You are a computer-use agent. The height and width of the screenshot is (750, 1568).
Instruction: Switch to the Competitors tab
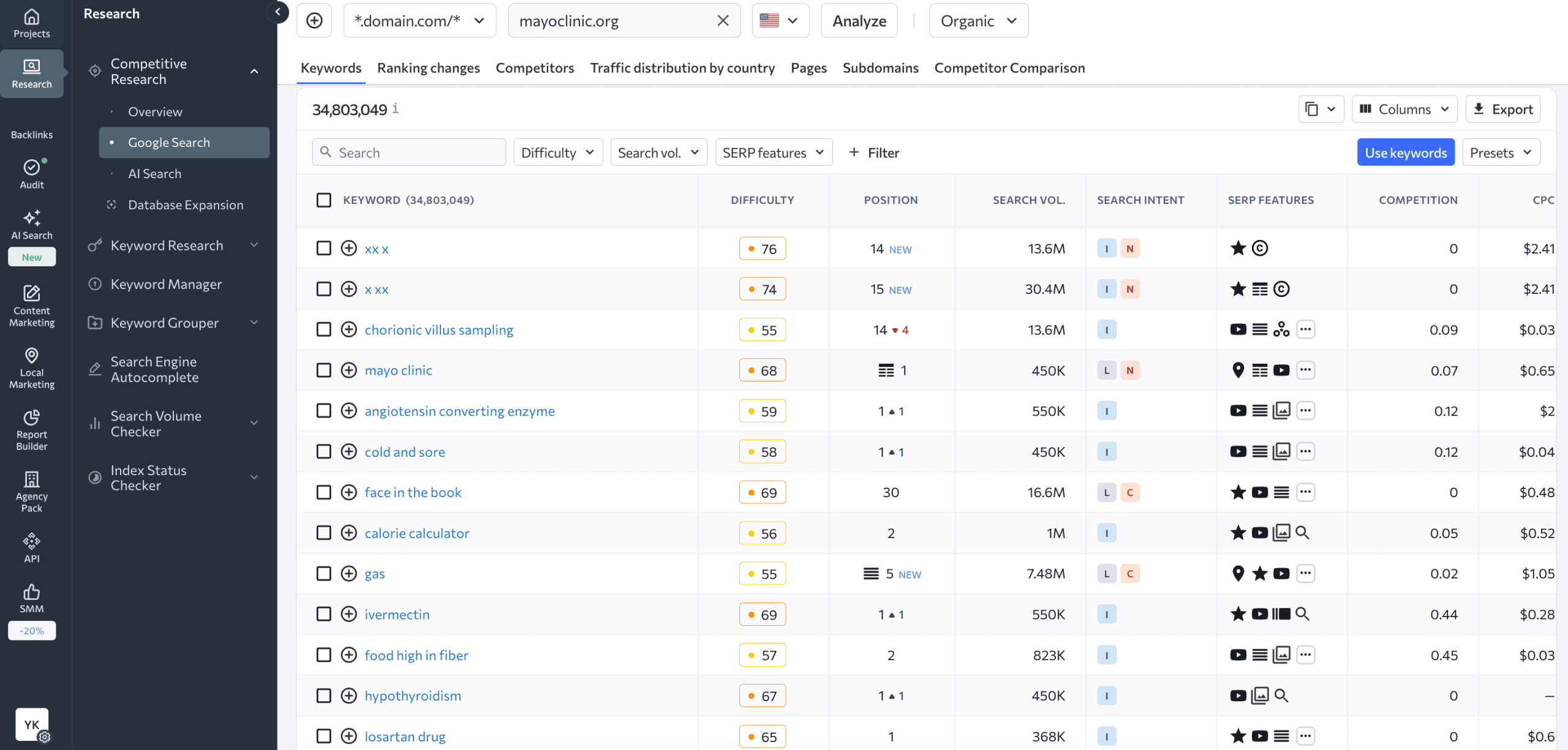point(534,68)
